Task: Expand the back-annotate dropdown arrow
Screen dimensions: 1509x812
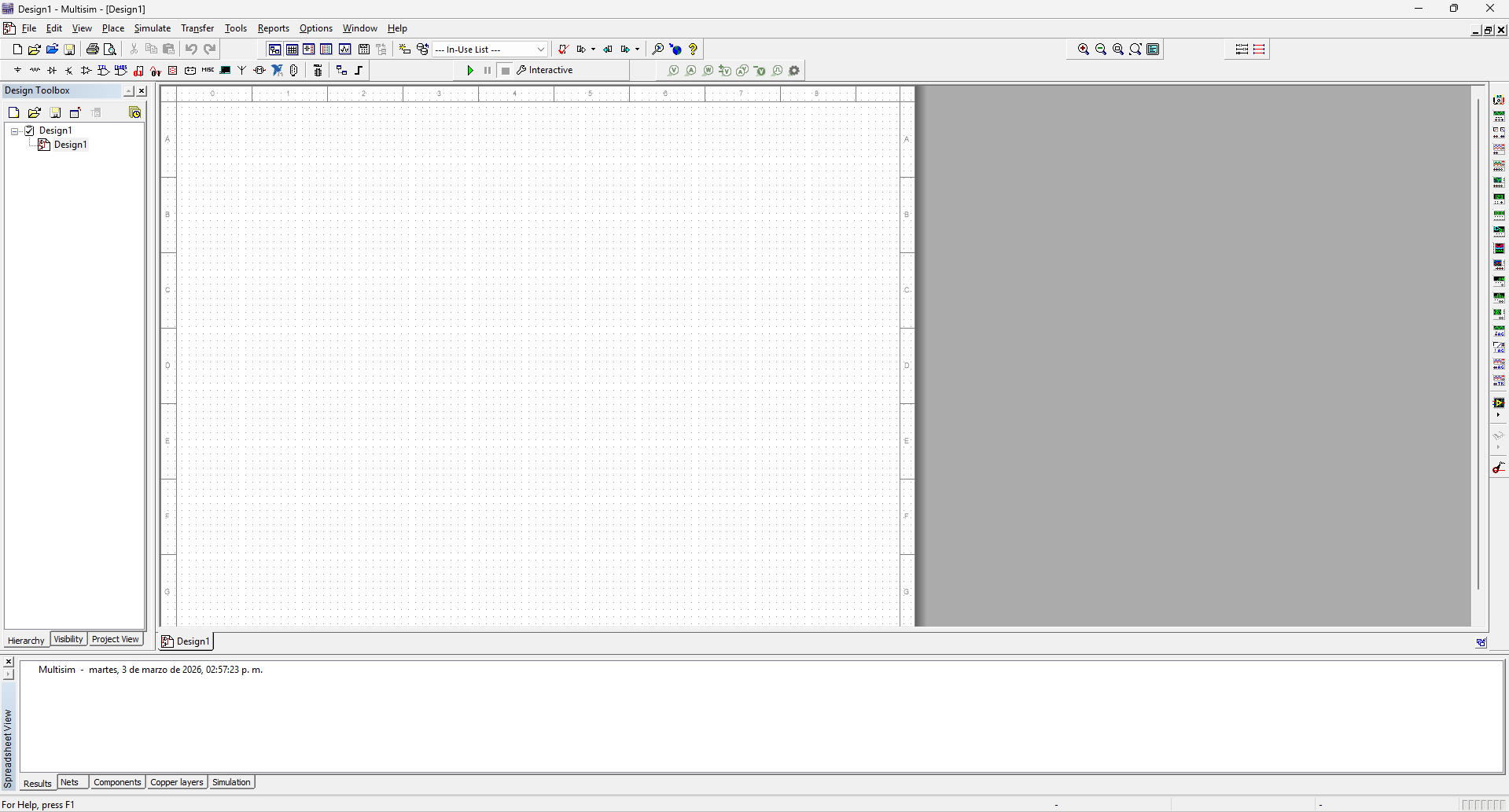Action: click(593, 49)
